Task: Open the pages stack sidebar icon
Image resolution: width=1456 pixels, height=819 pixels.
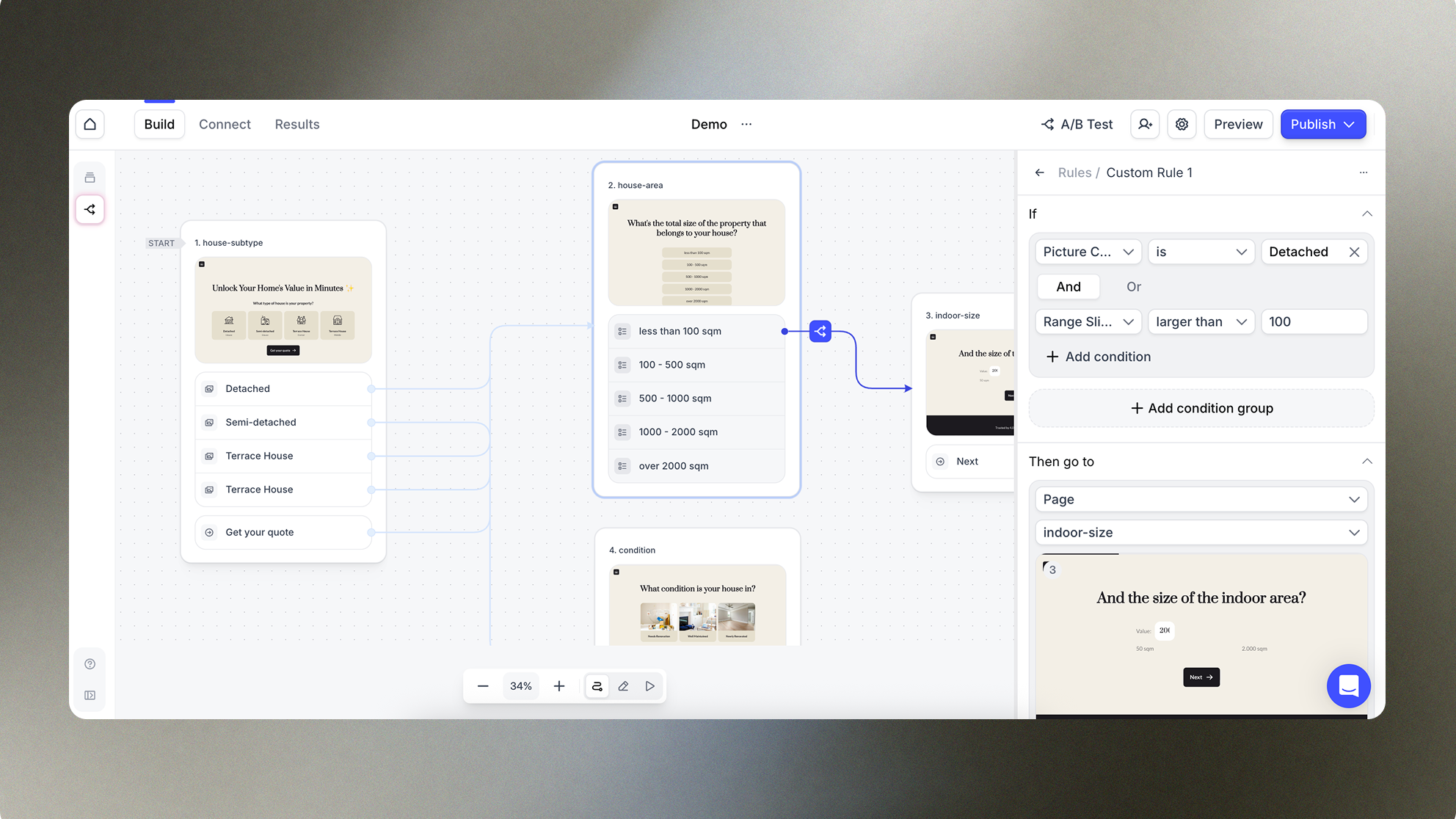Action: (90, 178)
